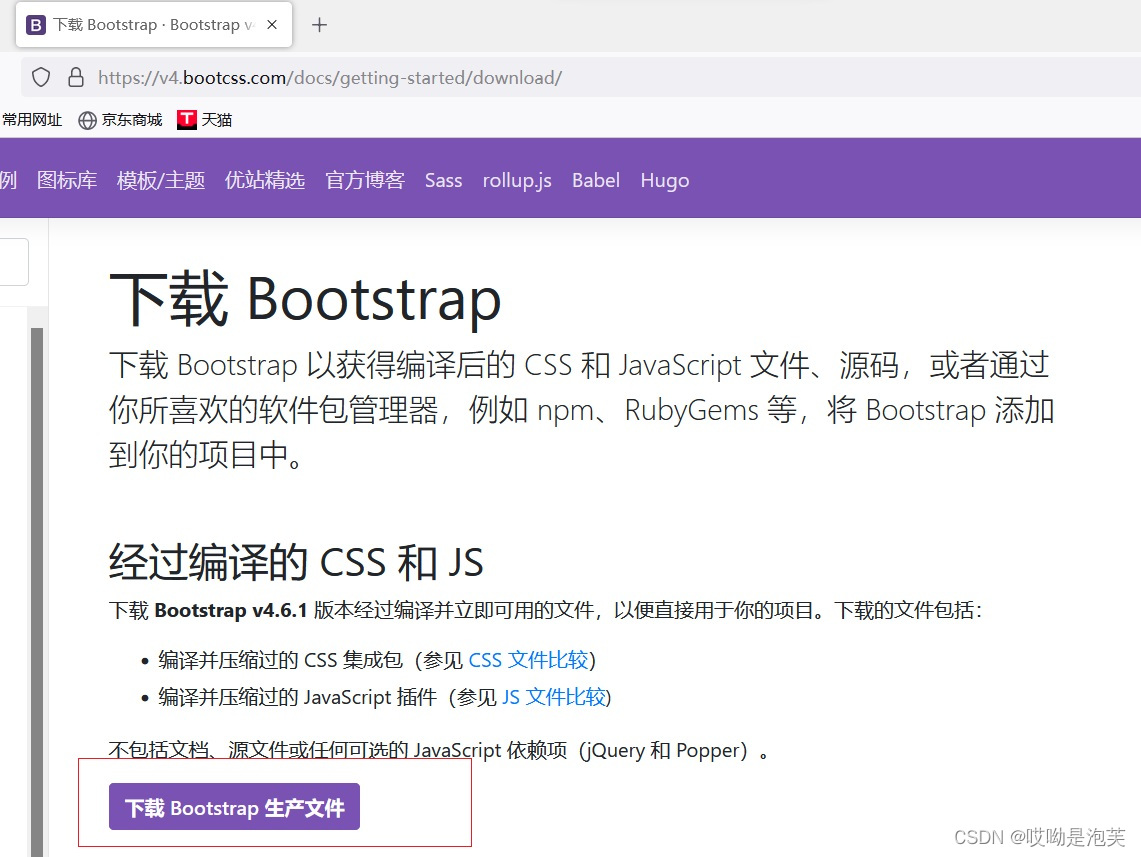Click the globe icon for 京东商城
The image size is (1141, 857).
point(87,120)
